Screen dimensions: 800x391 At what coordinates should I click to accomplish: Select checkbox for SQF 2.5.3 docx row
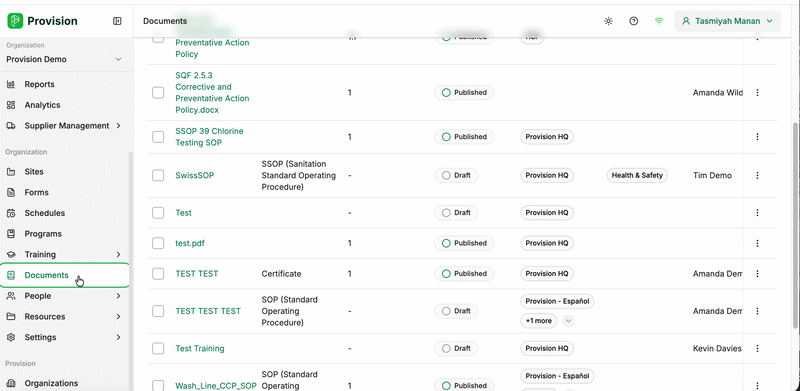tap(158, 92)
